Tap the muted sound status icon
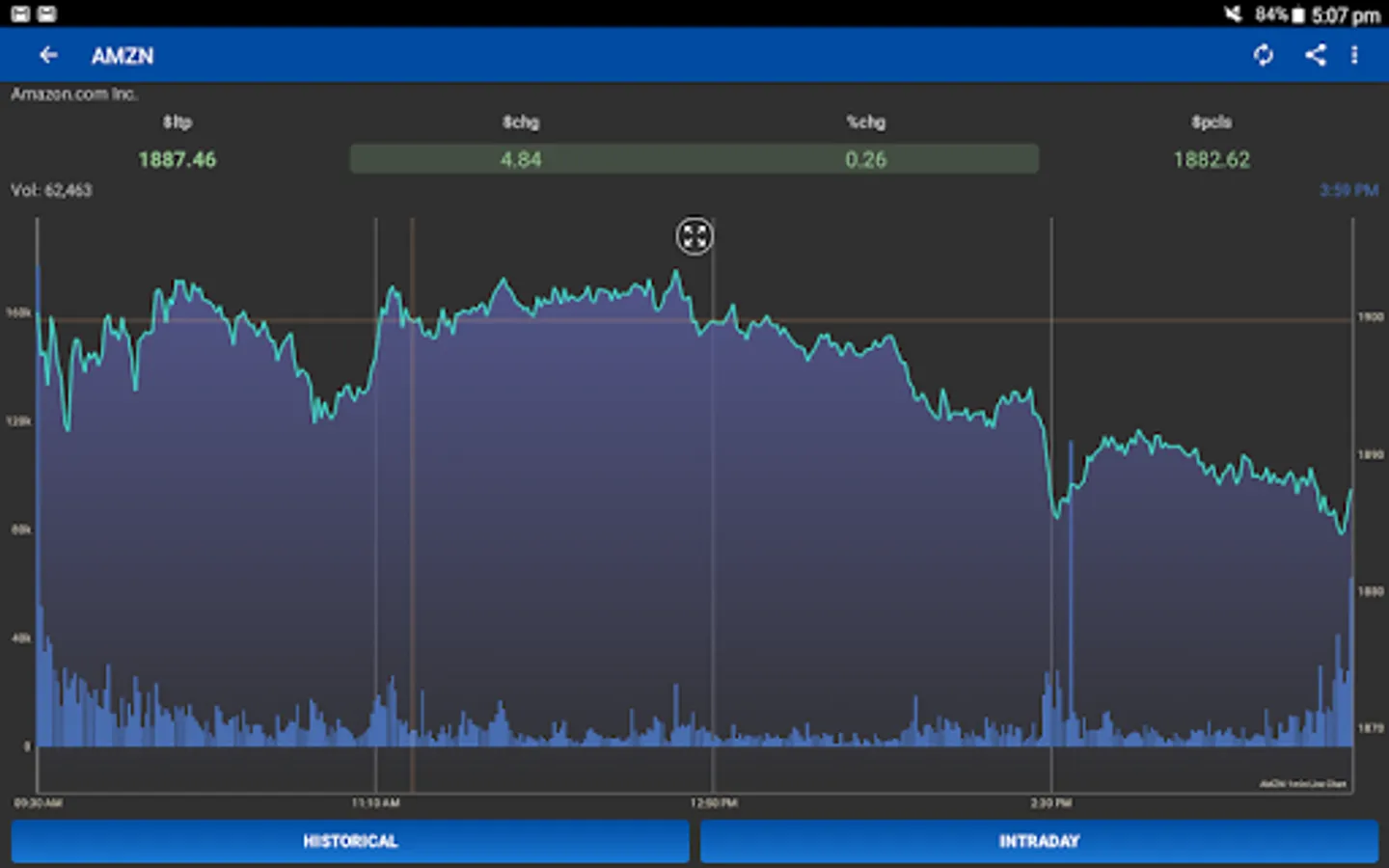The image size is (1389, 868). [1234, 14]
